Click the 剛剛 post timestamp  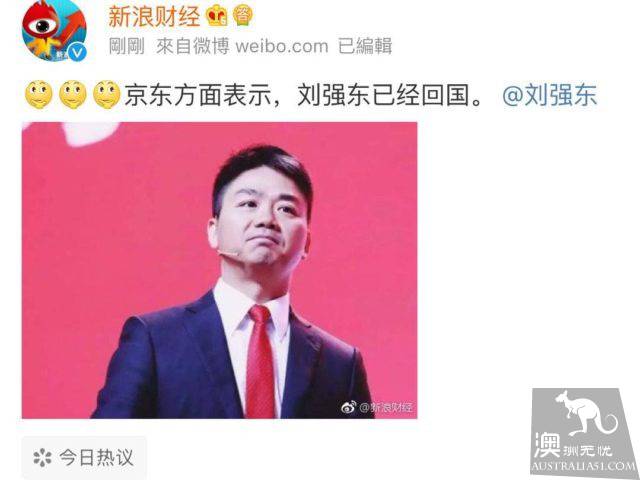127,46
